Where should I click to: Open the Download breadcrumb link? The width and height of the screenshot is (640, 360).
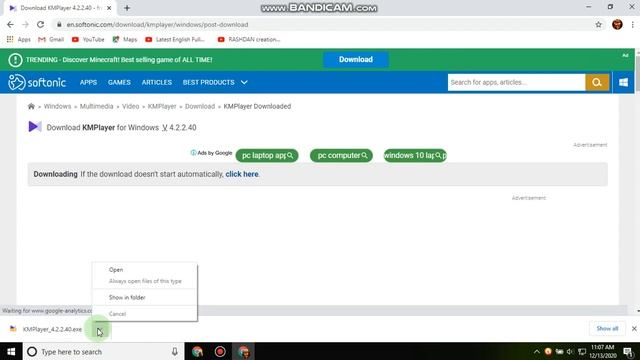click(x=200, y=106)
